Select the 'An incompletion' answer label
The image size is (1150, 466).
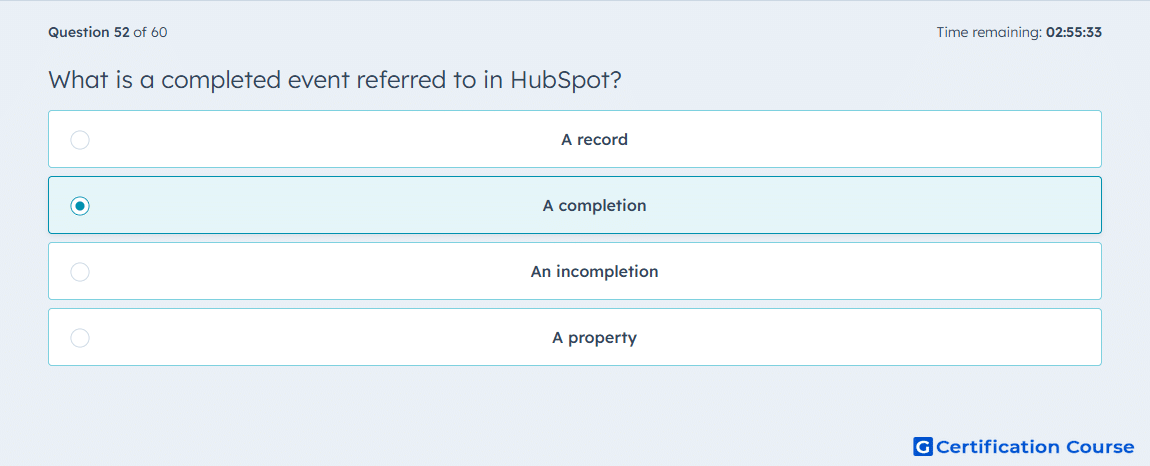594,272
